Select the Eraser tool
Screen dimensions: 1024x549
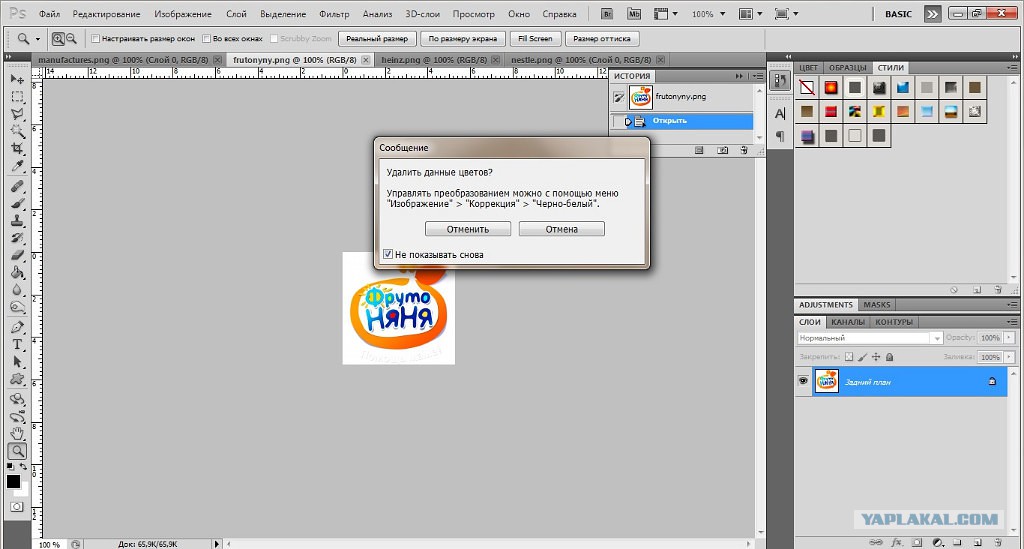[17, 255]
